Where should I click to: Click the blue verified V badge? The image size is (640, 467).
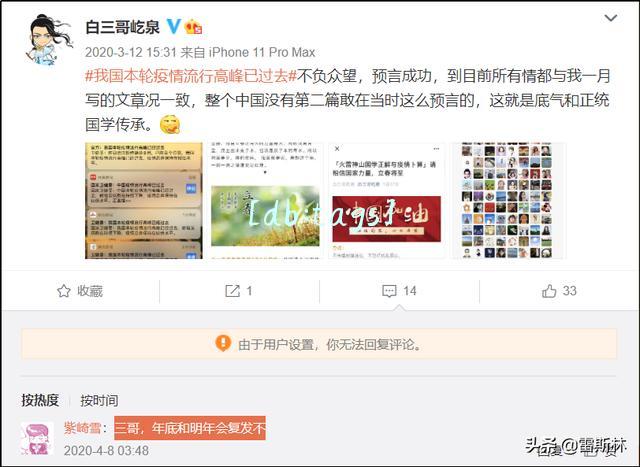pos(173,27)
